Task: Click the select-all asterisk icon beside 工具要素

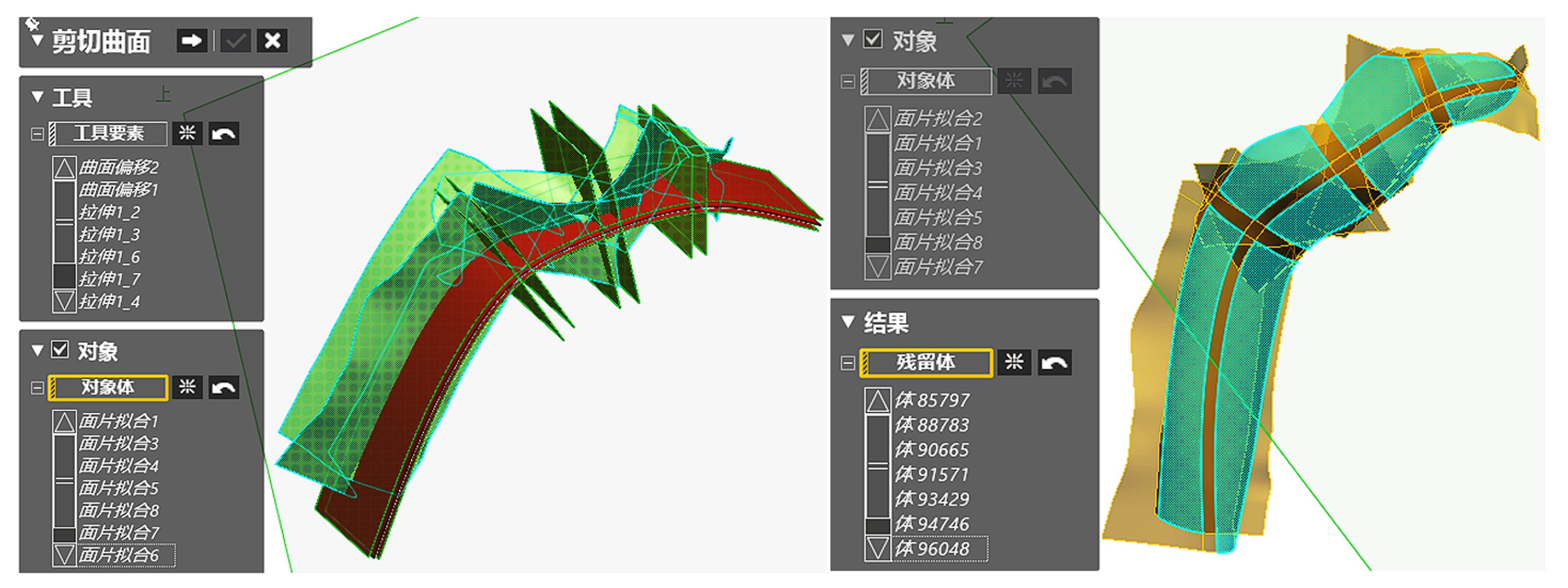Action: [x=187, y=133]
